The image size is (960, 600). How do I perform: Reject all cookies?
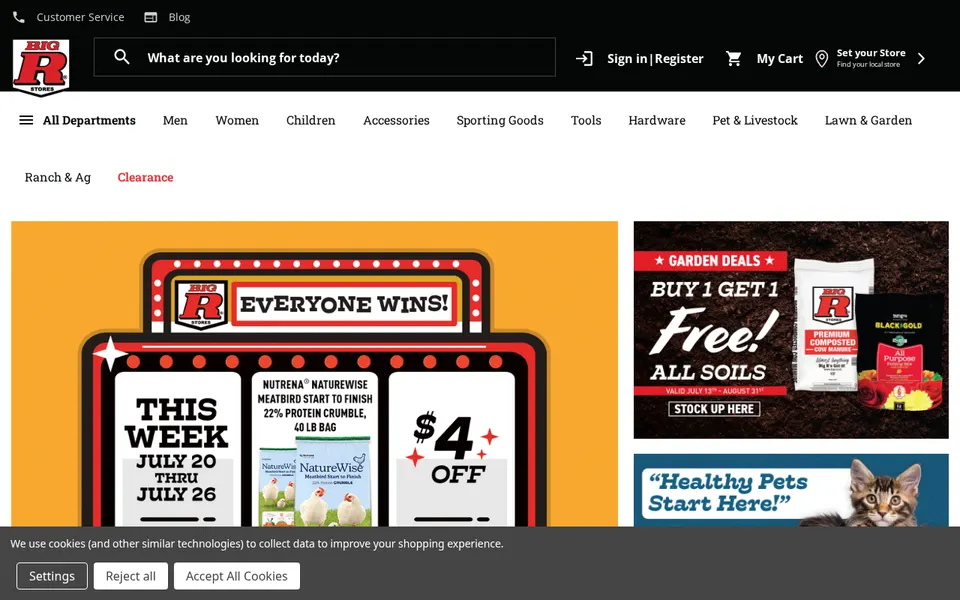point(130,576)
